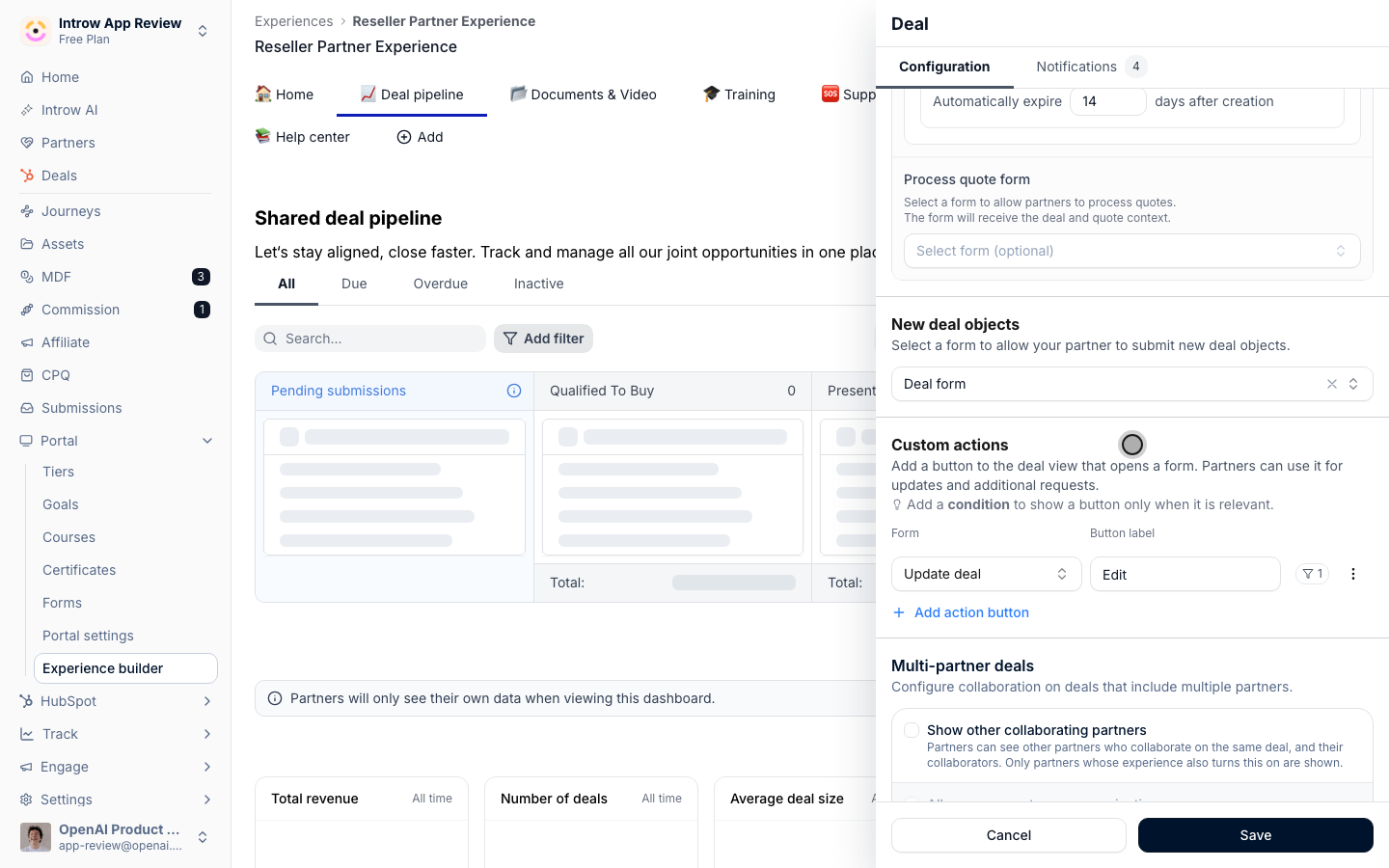Image resolution: width=1389 pixels, height=868 pixels.
Task: Expand the workspace switcher Introw App Review
Action: 203,31
